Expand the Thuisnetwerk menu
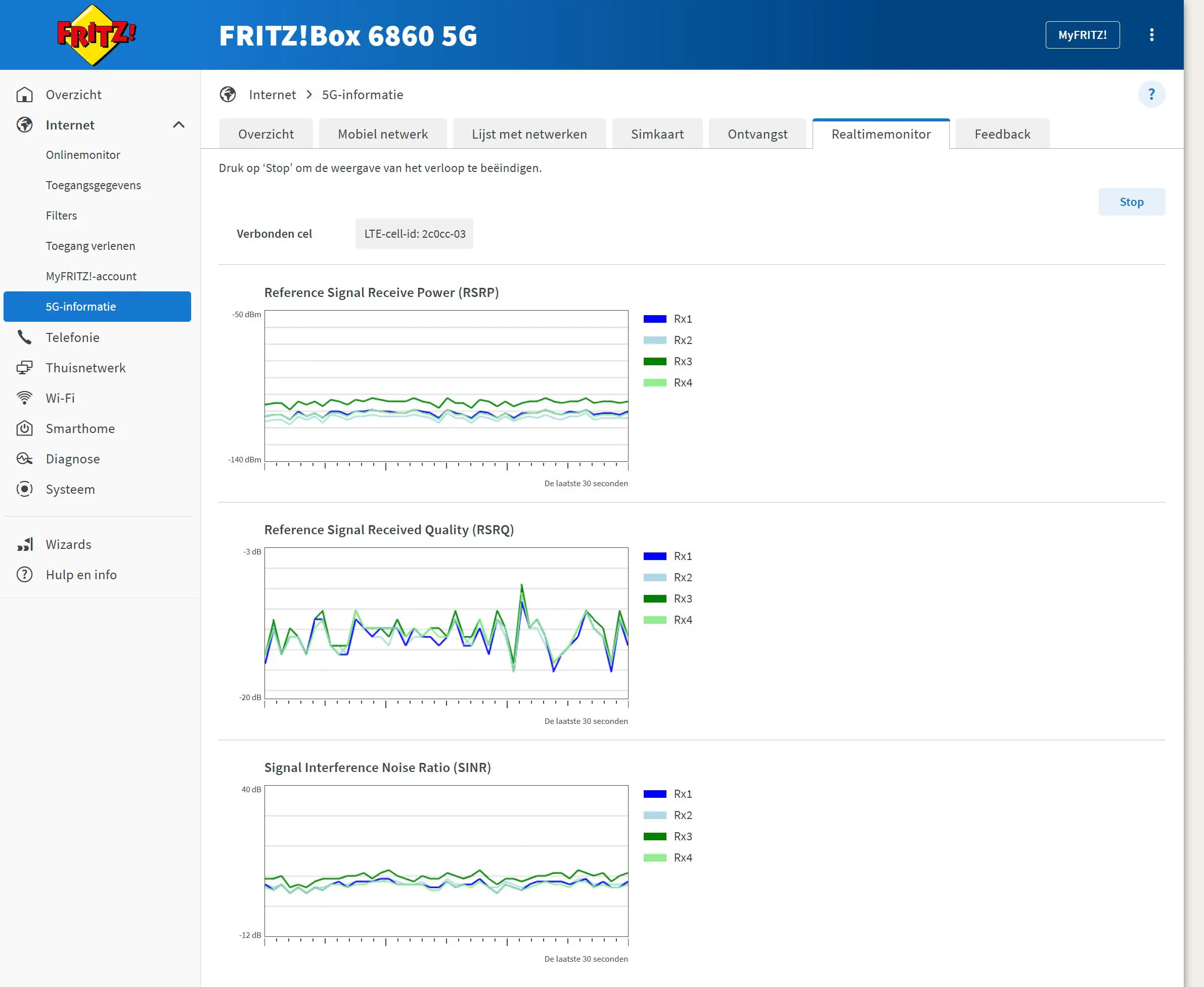Screen dimensions: 1204x987 (85, 368)
